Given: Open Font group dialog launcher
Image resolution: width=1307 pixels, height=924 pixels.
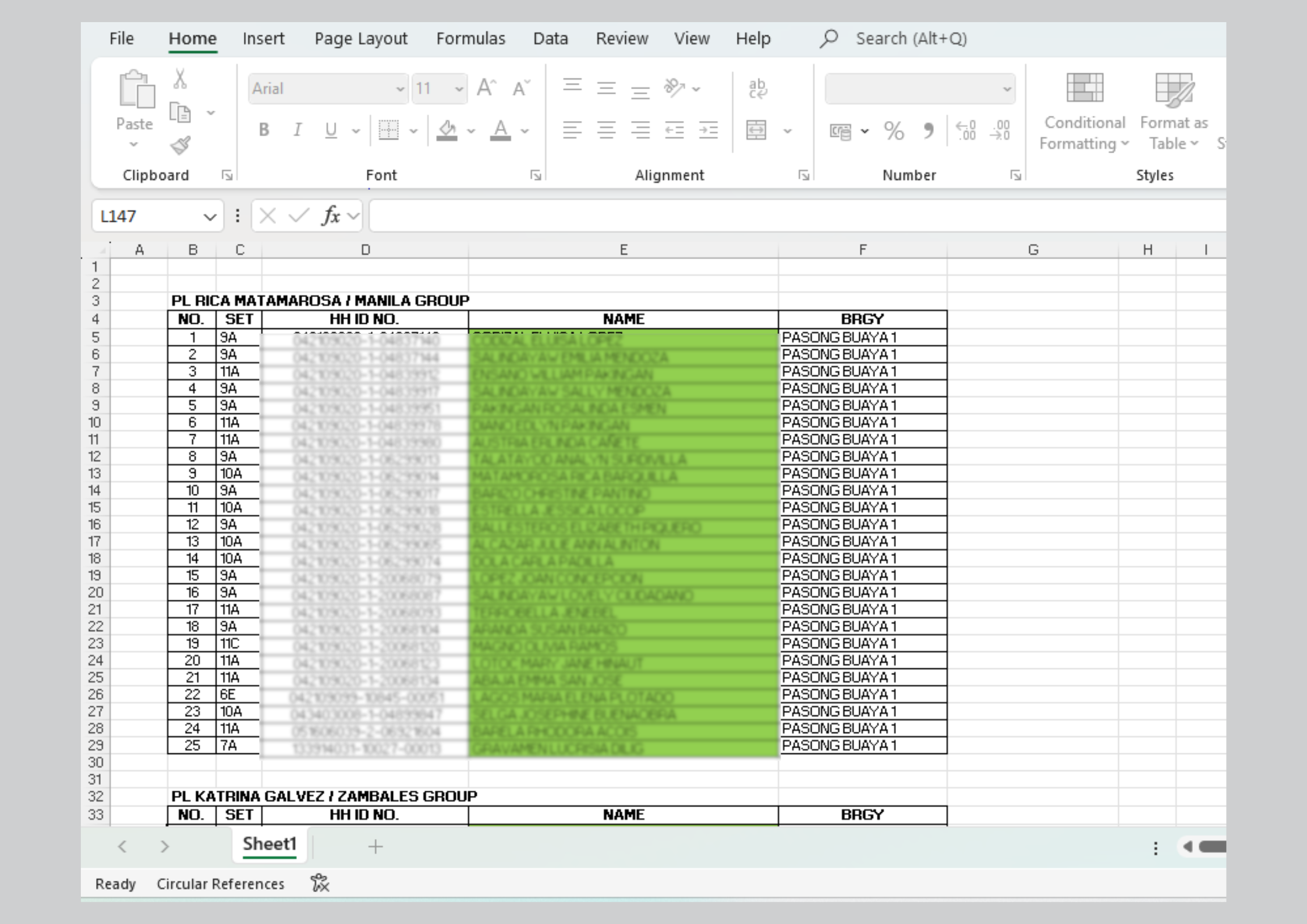Looking at the screenshot, I should (x=536, y=175).
